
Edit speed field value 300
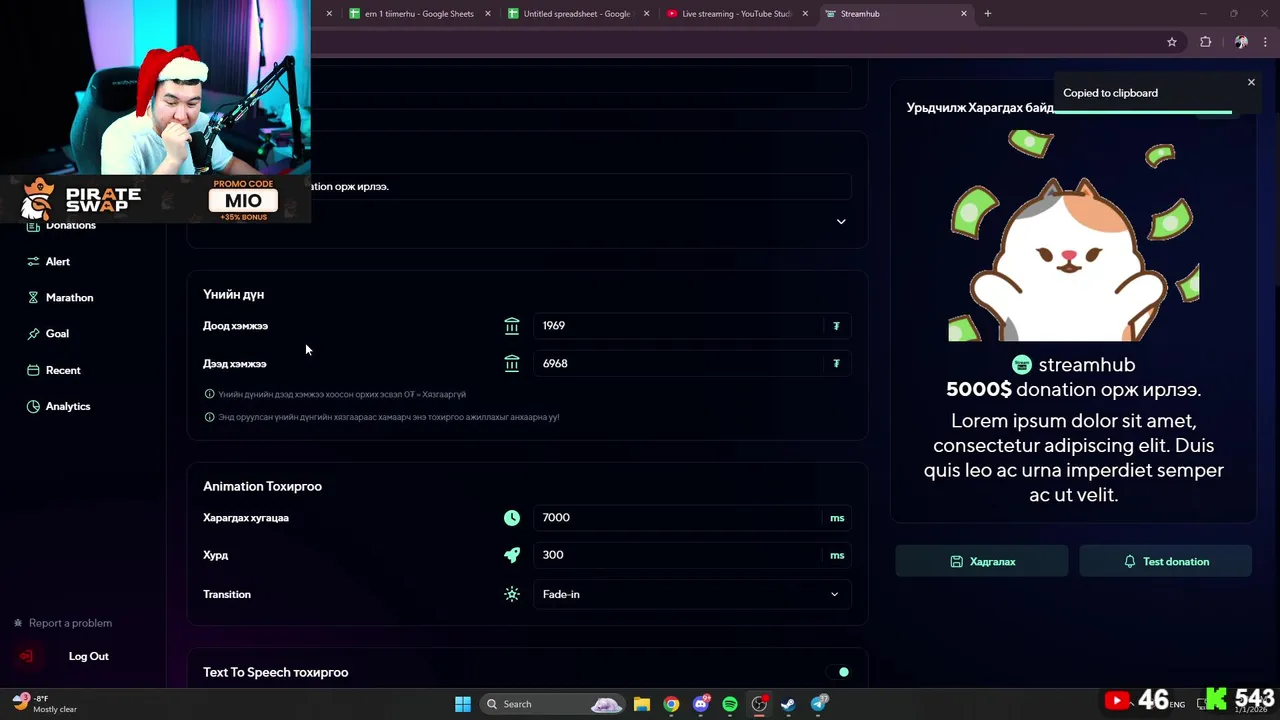pos(691,555)
